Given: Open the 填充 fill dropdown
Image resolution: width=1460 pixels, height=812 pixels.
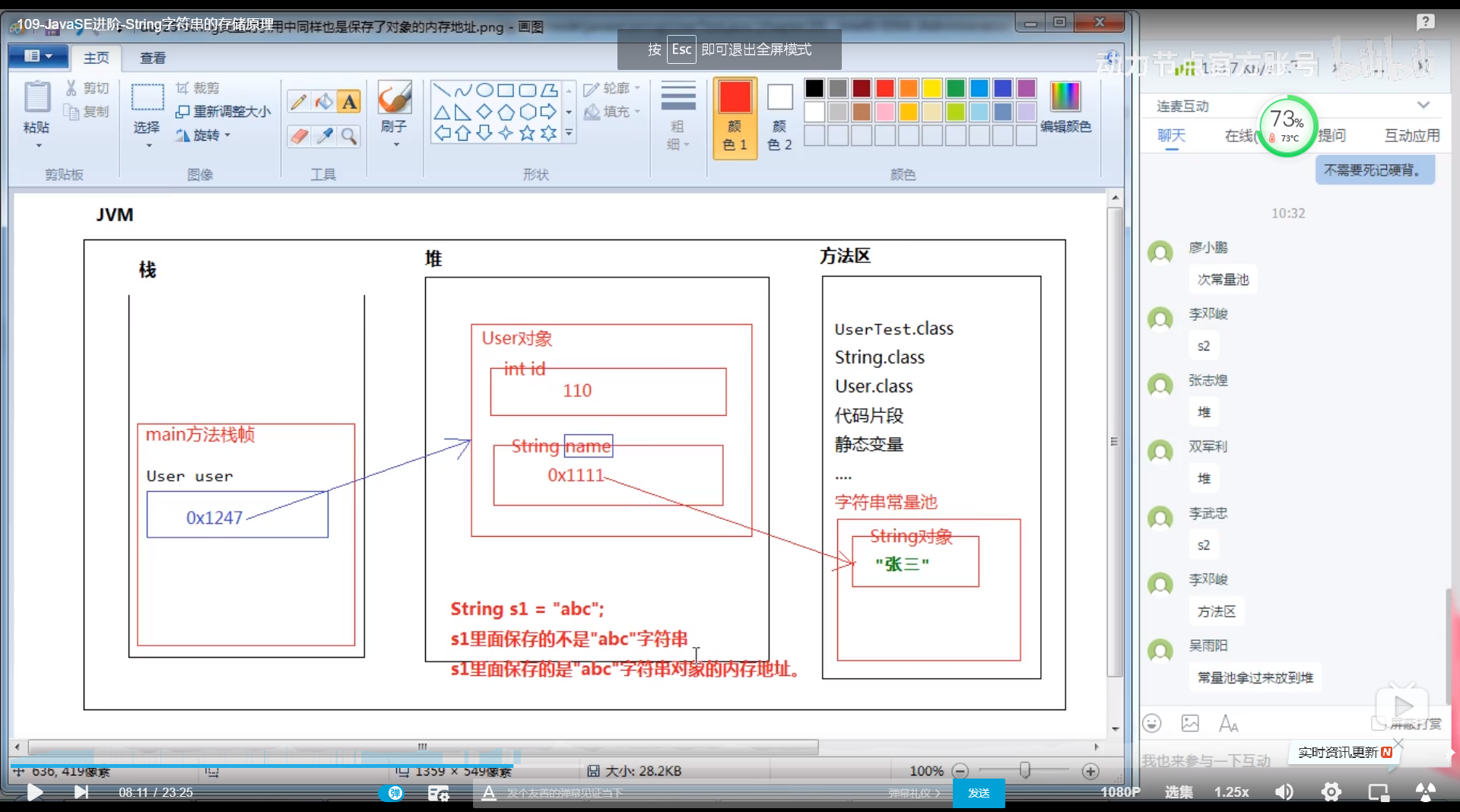Looking at the screenshot, I should pos(612,112).
